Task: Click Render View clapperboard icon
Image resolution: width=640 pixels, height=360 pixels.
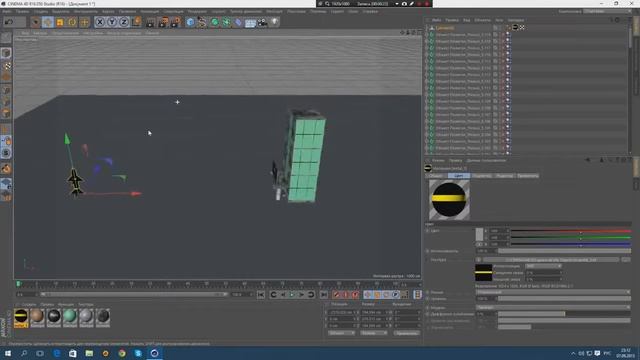Action: coord(151,22)
